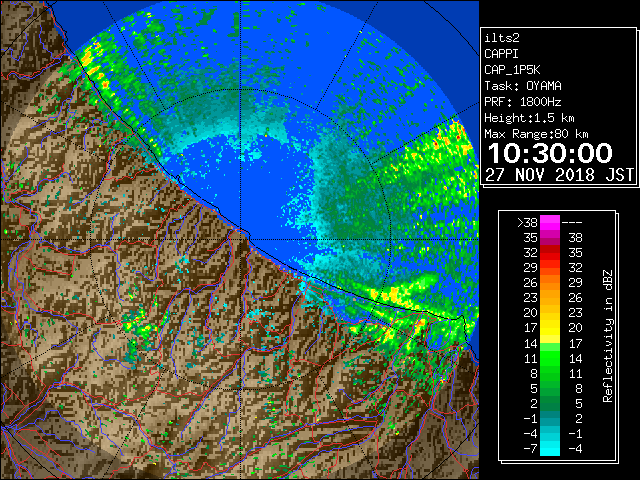Select the -1 to 2 dBZ teal band
The width and height of the screenshot is (640, 480).
pyautogui.click(x=550, y=419)
